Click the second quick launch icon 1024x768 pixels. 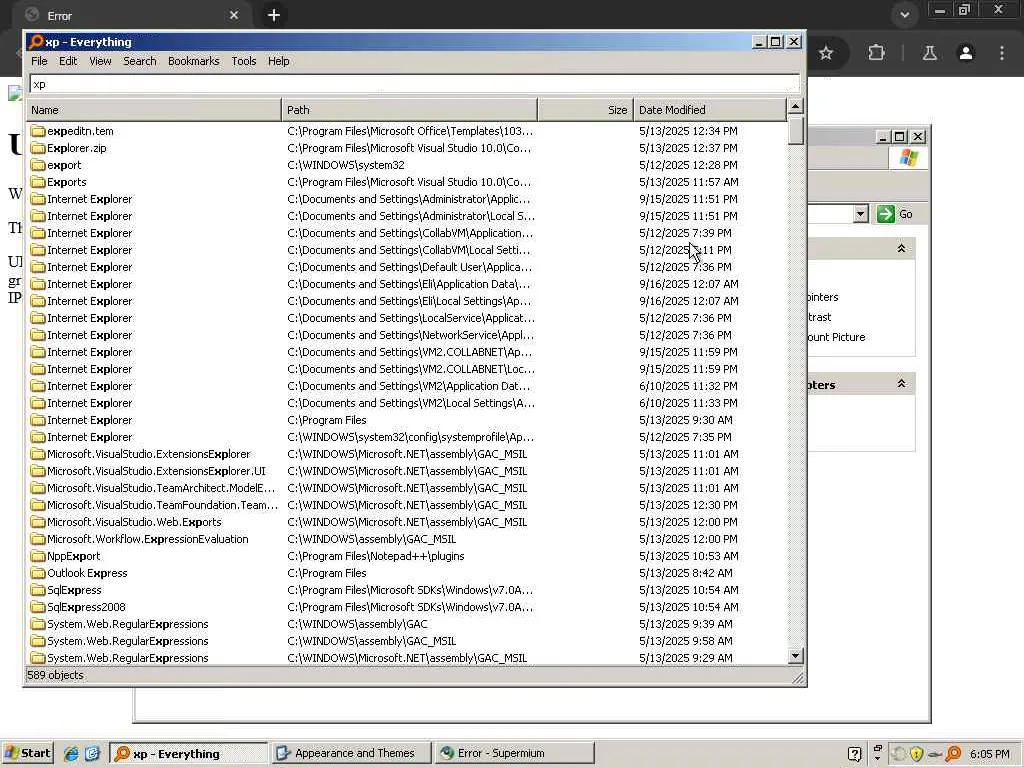click(x=92, y=754)
